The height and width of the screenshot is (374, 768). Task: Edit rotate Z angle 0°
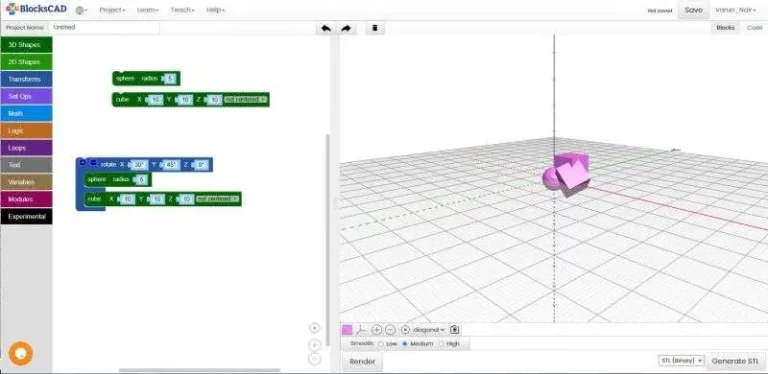(x=200, y=165)
